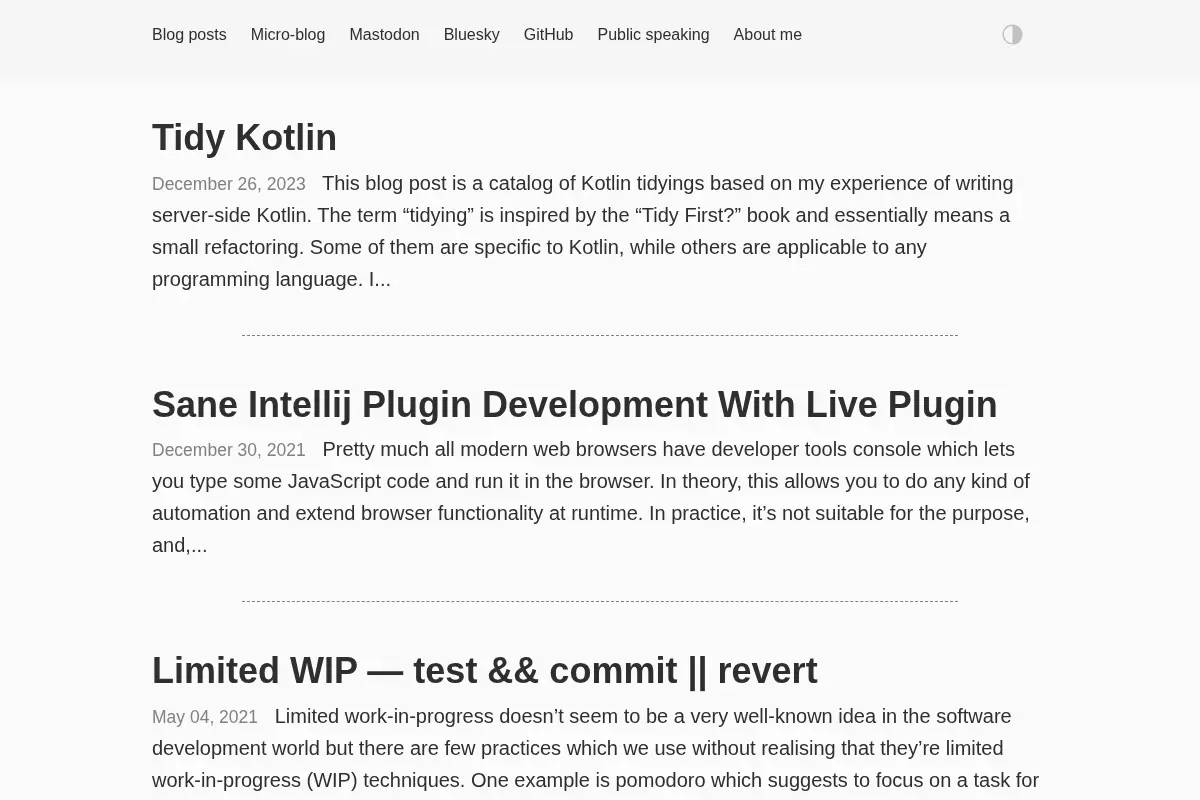Open Sane Intellij Plugin Development With Live Plugin
This screenshot has width=1200, height=800.
click(574, 405)
